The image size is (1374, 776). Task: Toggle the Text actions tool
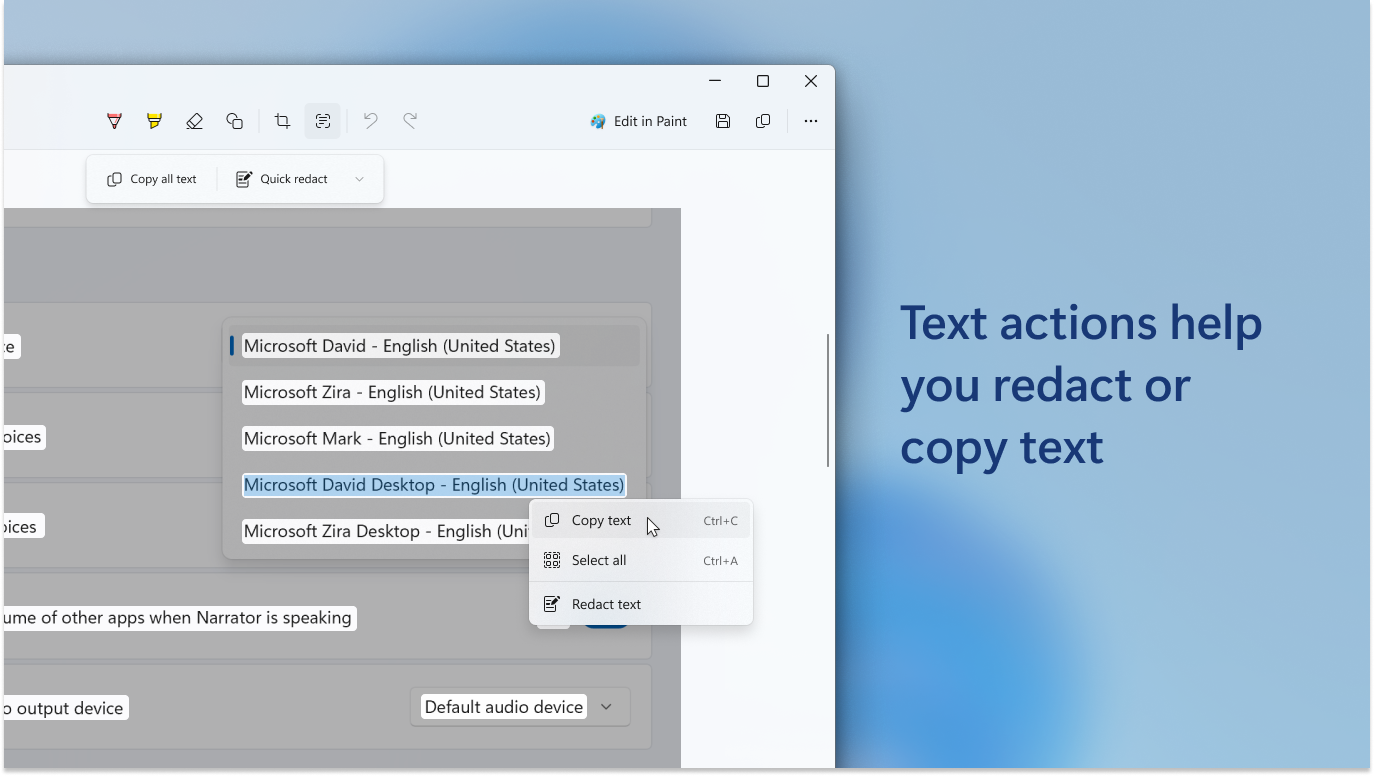pos(322,120)
